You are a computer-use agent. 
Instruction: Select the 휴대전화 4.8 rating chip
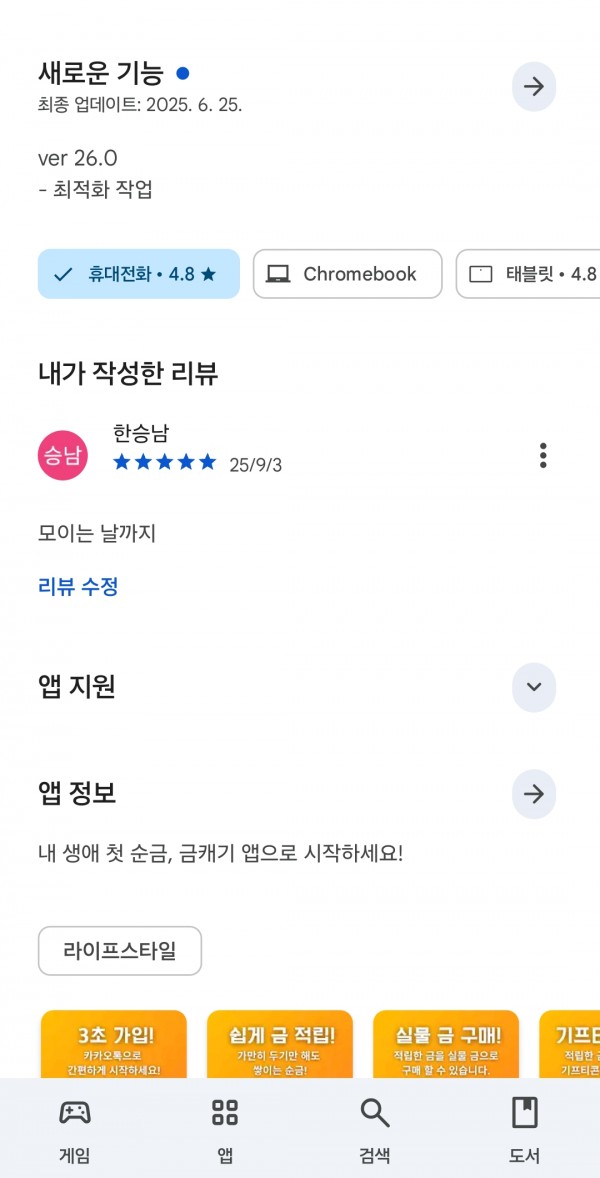point(139,274)
